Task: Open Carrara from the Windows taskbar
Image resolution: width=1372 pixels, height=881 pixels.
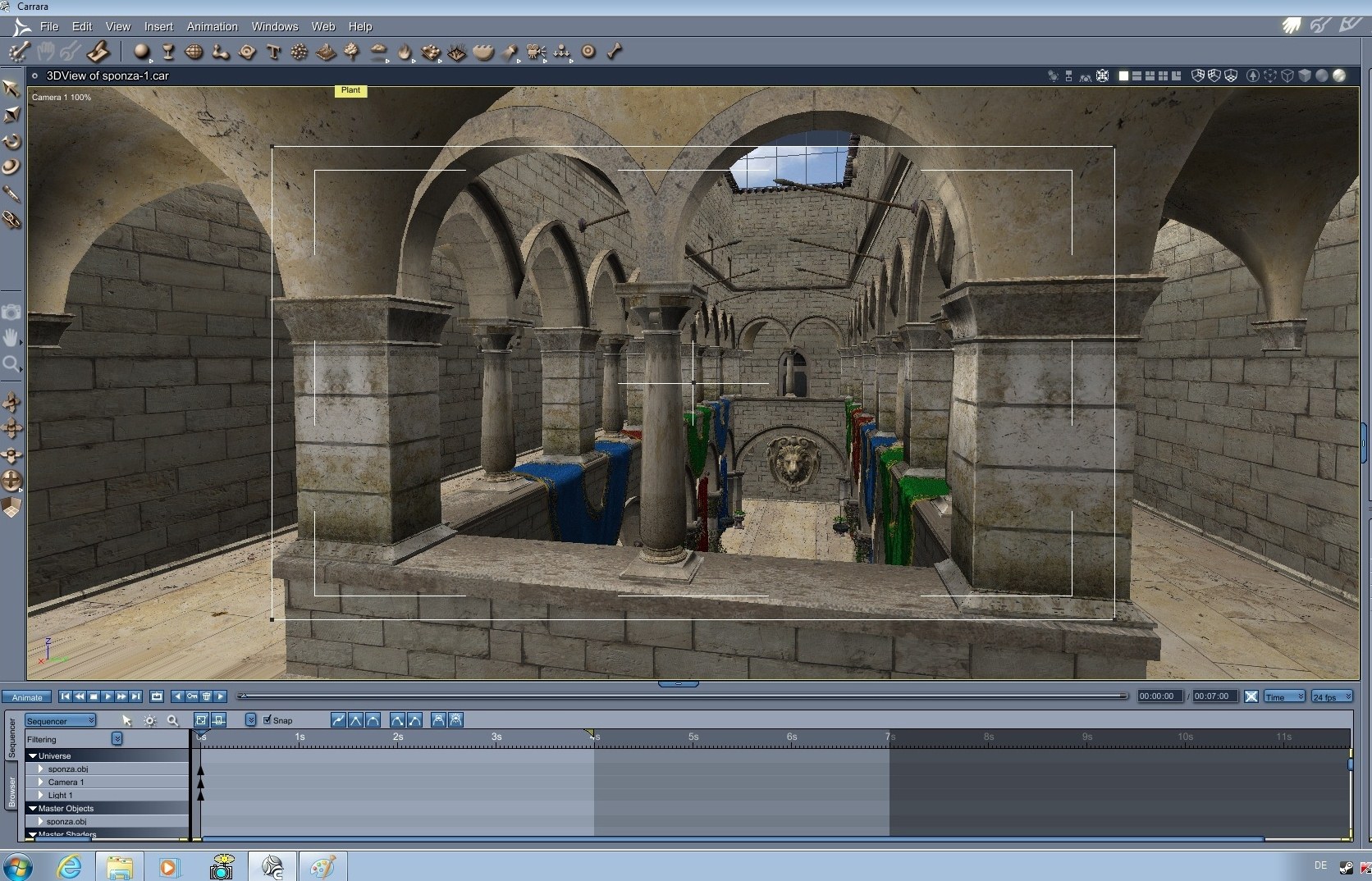Action: 272,866
